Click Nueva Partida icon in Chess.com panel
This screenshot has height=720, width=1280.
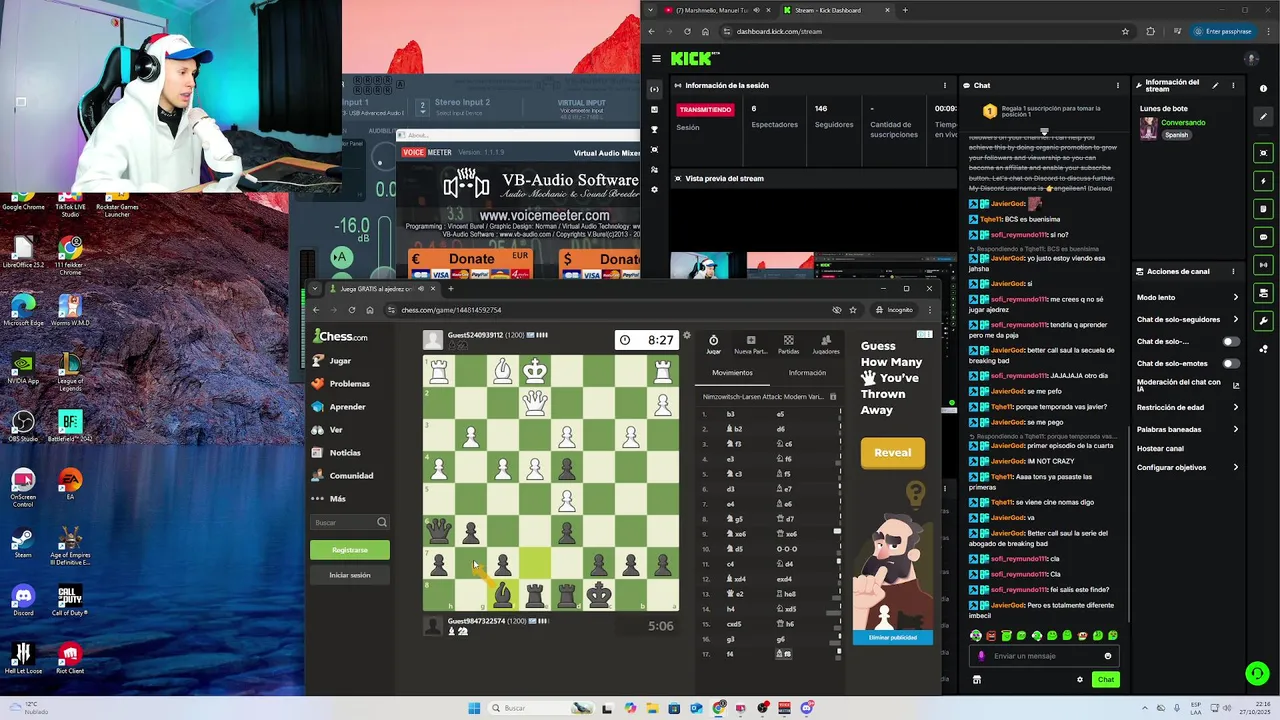click(x=751, y=345)
